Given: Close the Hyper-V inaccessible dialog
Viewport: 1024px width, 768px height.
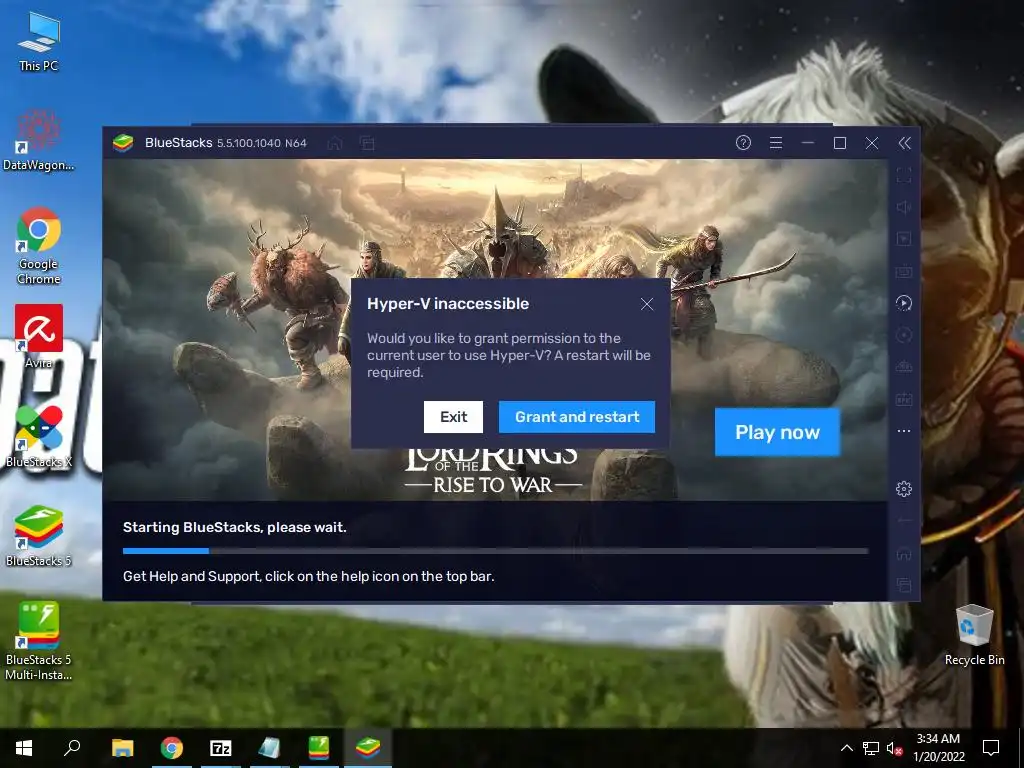Looking at the screenshot, I should (647, 304).
